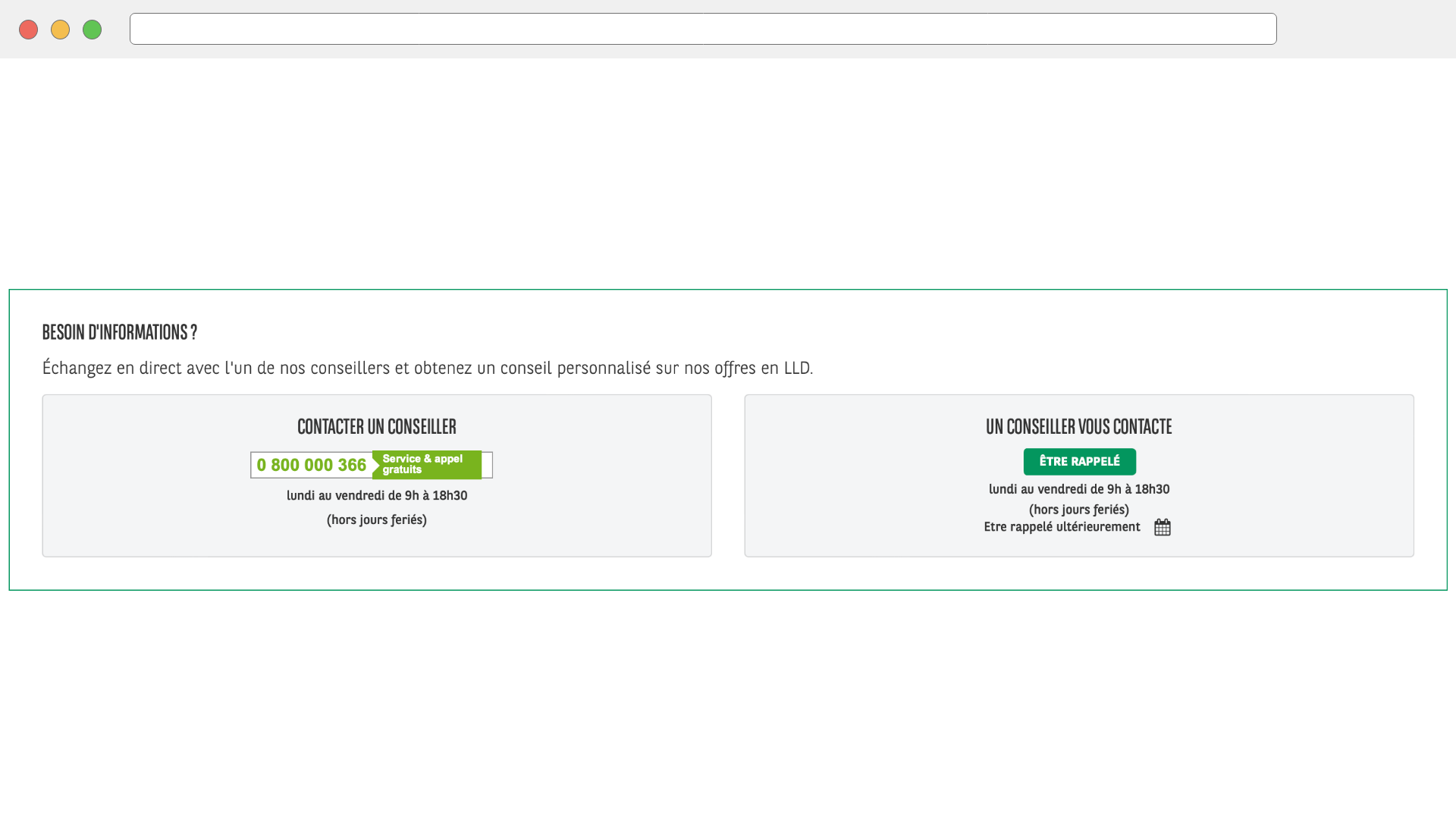
Task: Click hors jours feriés under ÊTRE RAPPELÉ
Action: (1078, 510)
